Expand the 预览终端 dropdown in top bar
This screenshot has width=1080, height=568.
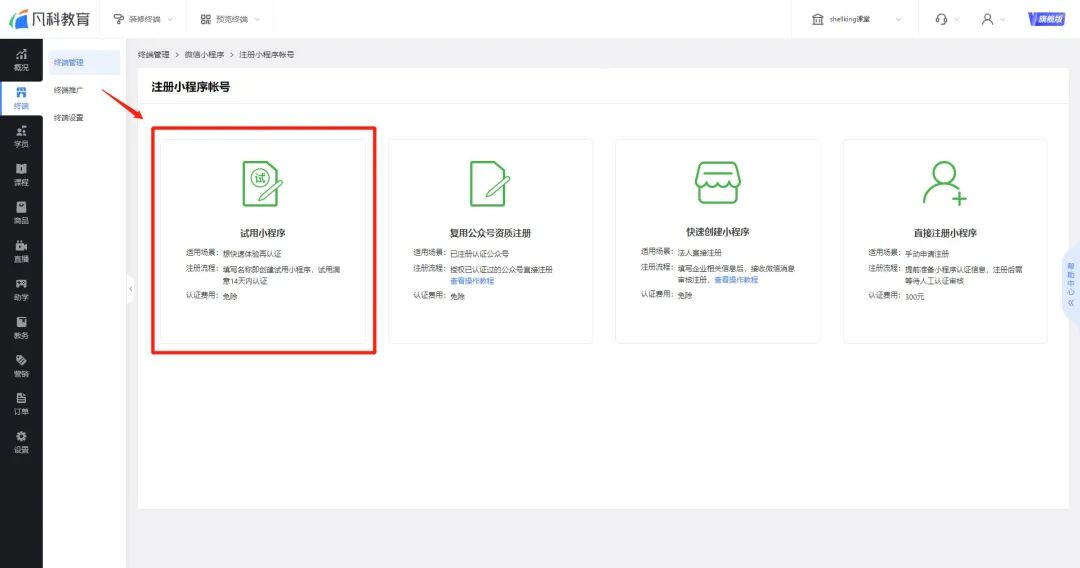click(231, 19)
